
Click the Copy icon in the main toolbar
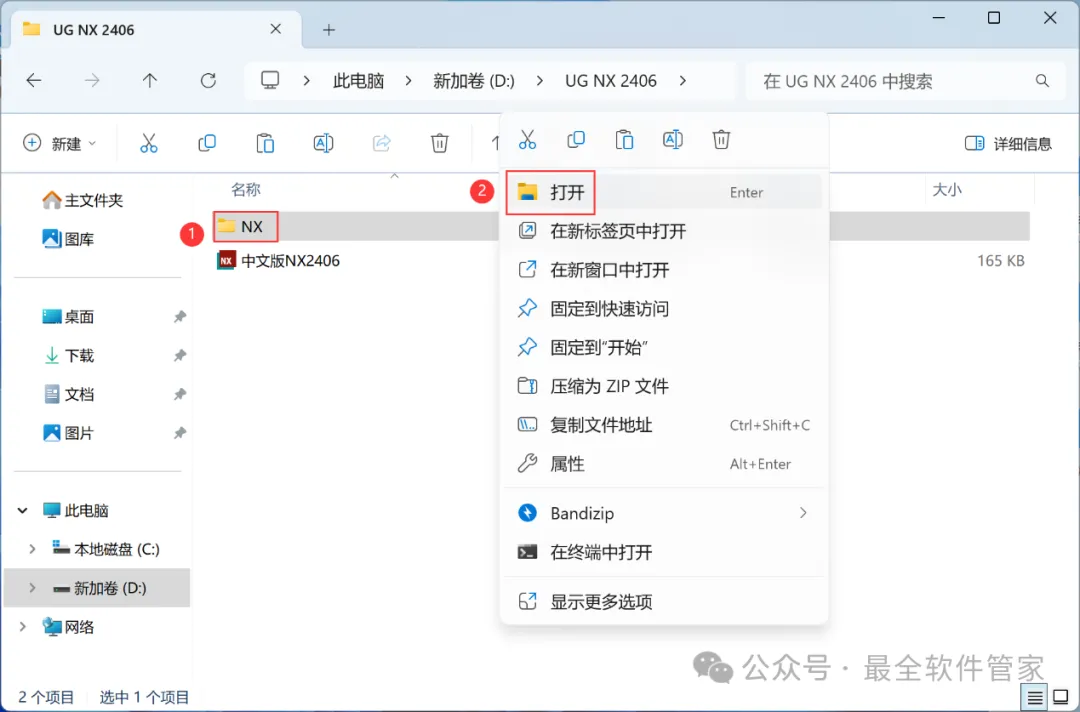coord(207,143)
